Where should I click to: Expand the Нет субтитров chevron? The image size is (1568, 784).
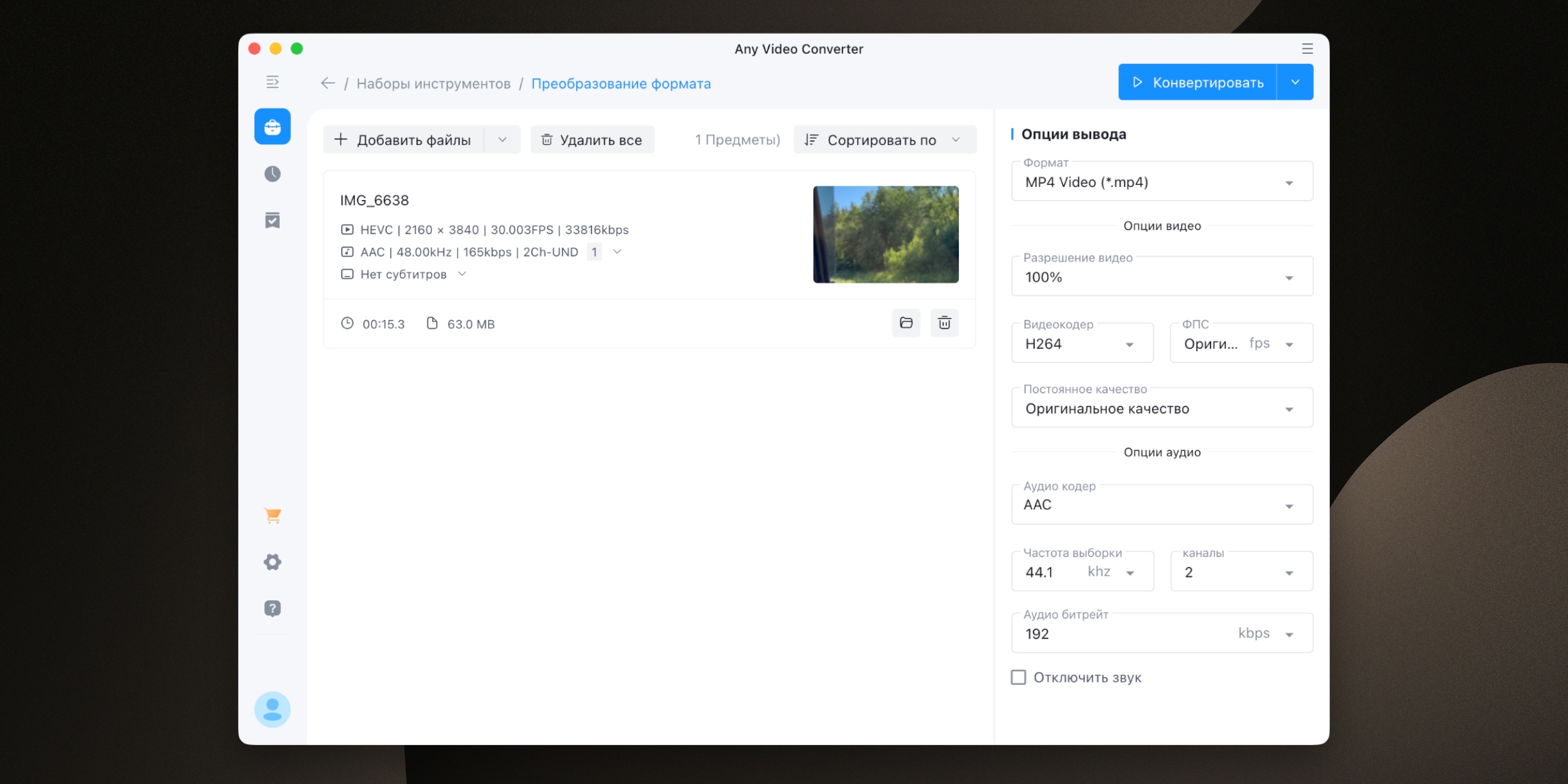[462, 274]
